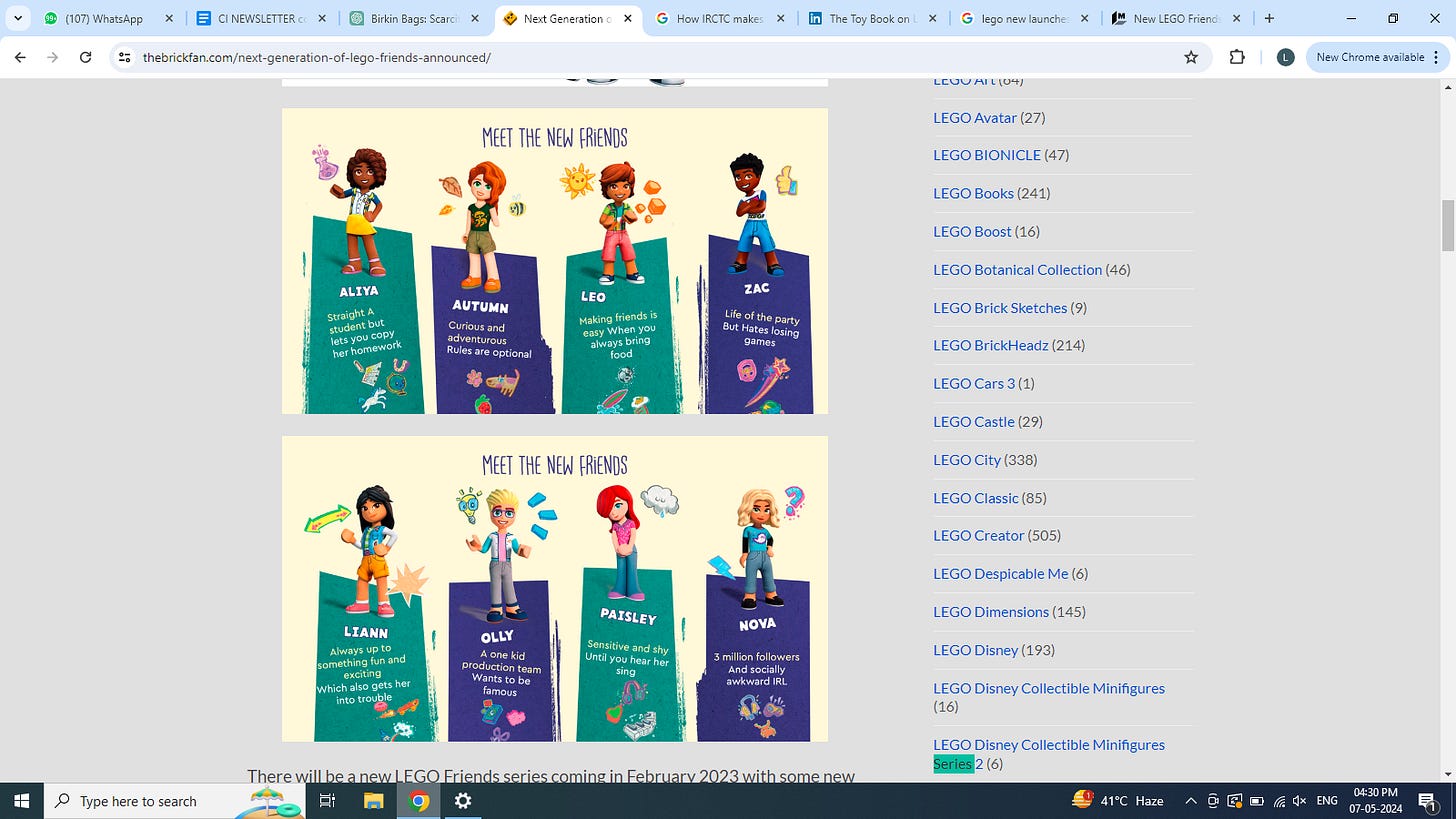Open Chrome from the taskbar
This screenshot has width=1456, height=819.
pos(419,800)
